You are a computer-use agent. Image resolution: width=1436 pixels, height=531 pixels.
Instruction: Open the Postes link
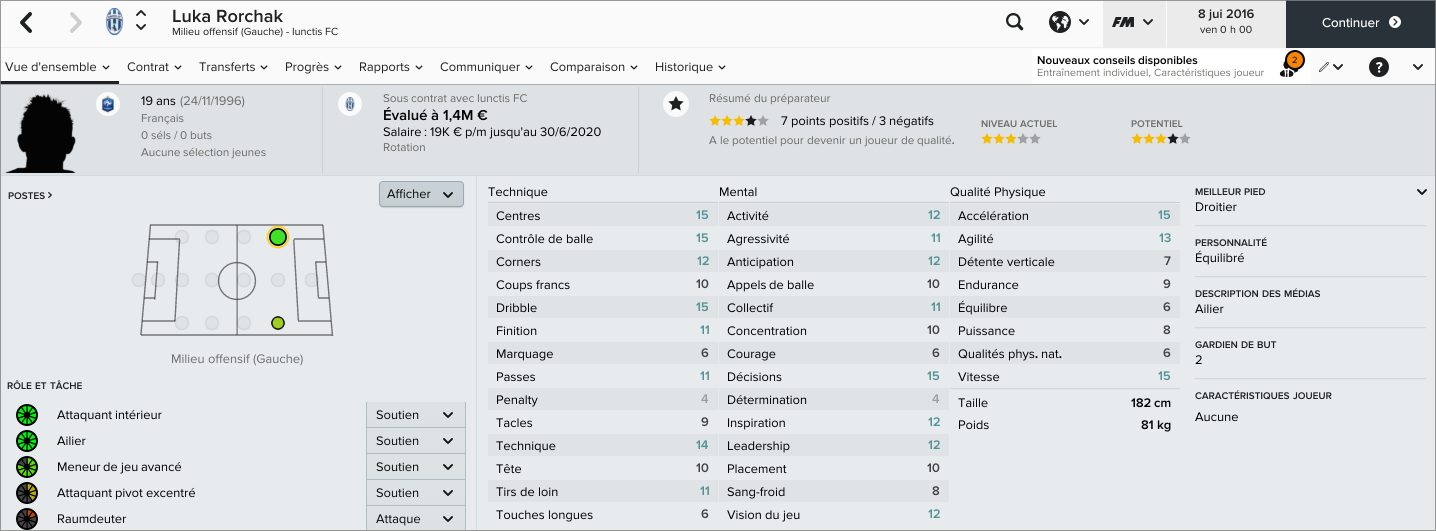tap(29, 196)
